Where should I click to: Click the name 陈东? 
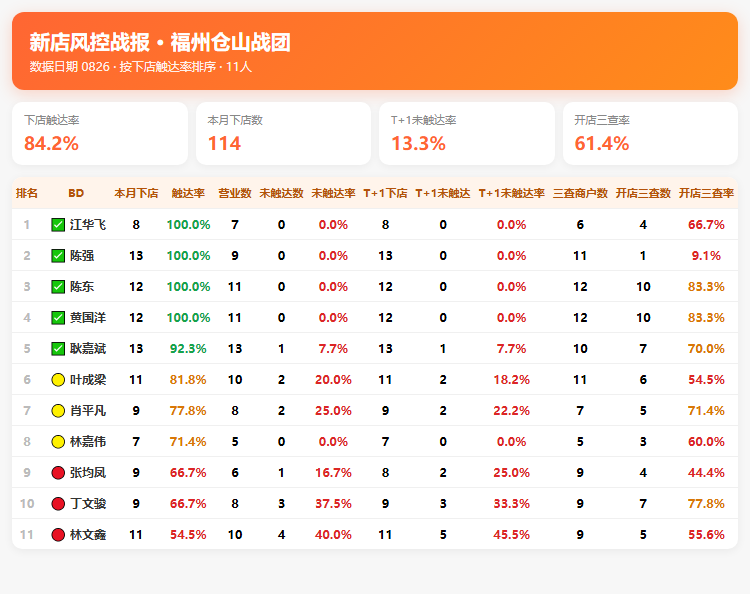tap(82, 286)
